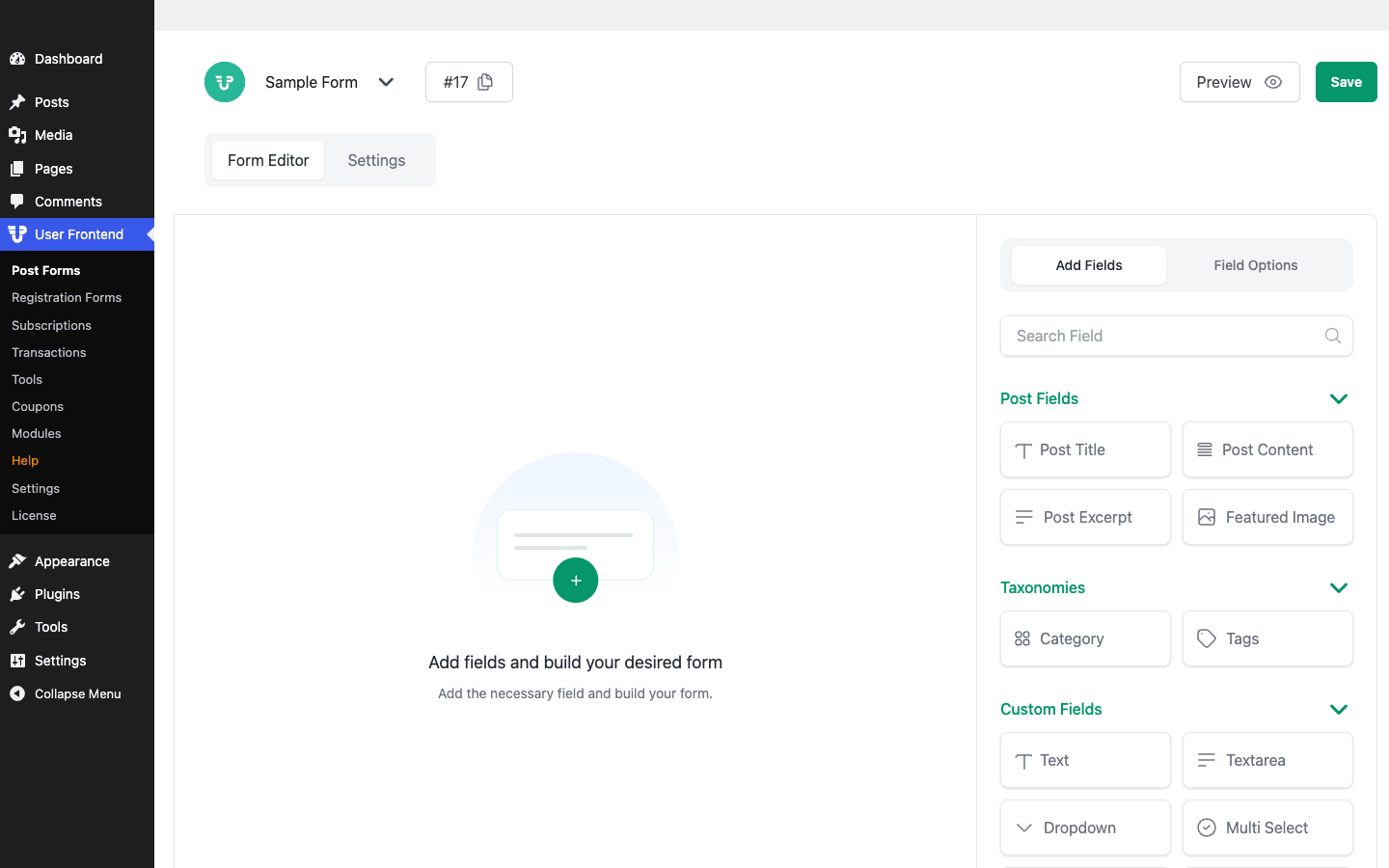Image resolution: width=1389 pixels, height=868 pixels.
Task: Click the Dropdown field chevron icon
Action: point(1024,827)
